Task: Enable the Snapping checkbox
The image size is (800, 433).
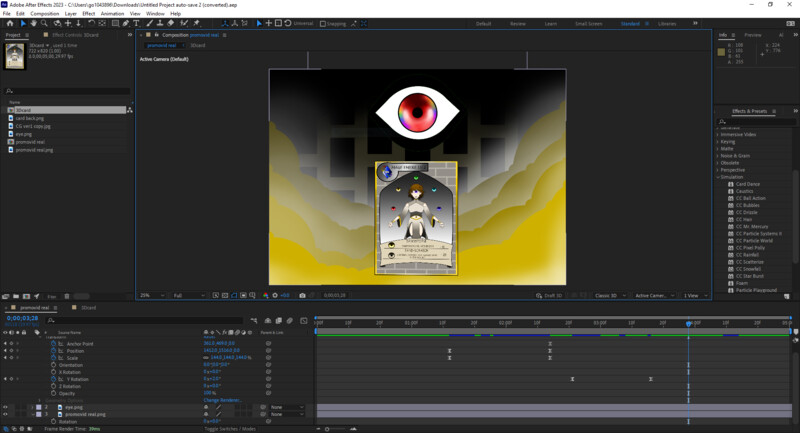Action: click(x=325, y=23)
